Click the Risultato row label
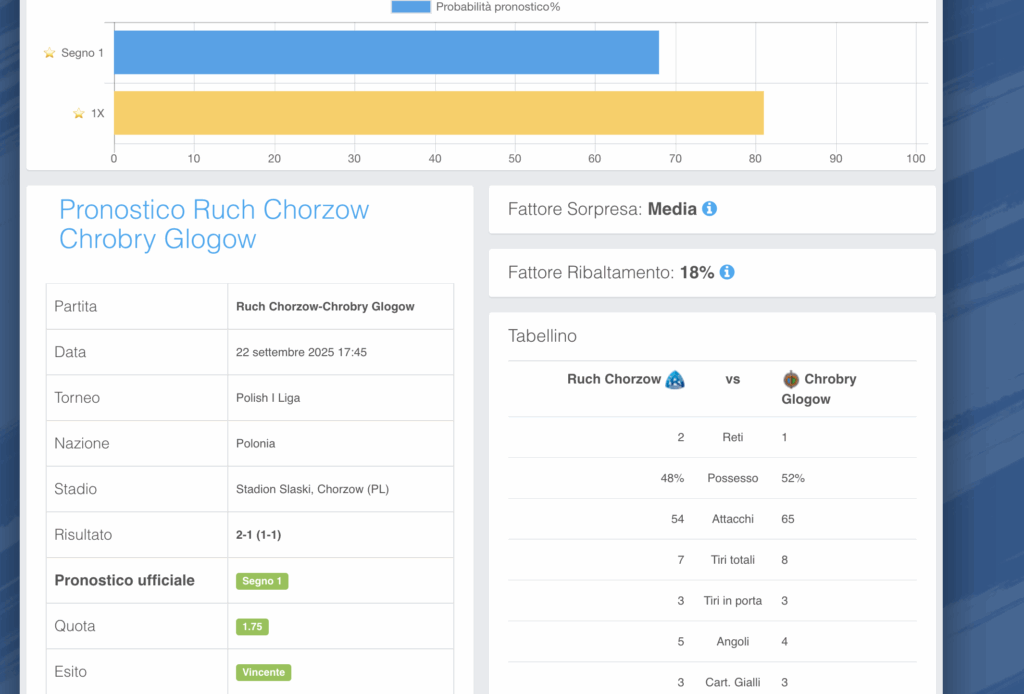1024x694 pixels. pos(83,535)
